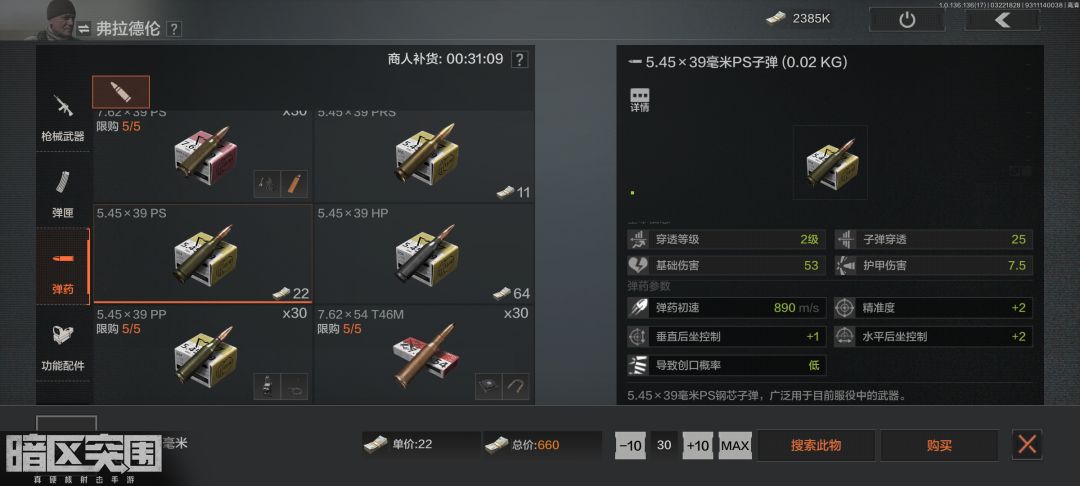This screenshot has height=486, width=1080.
Task: Increase quantity with the +10 button
Action: (x=698, y=445)
